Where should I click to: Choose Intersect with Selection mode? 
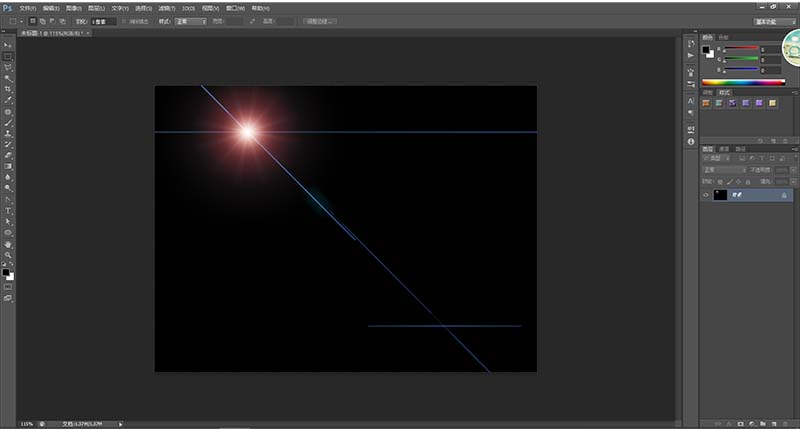[x=62, y=21]
